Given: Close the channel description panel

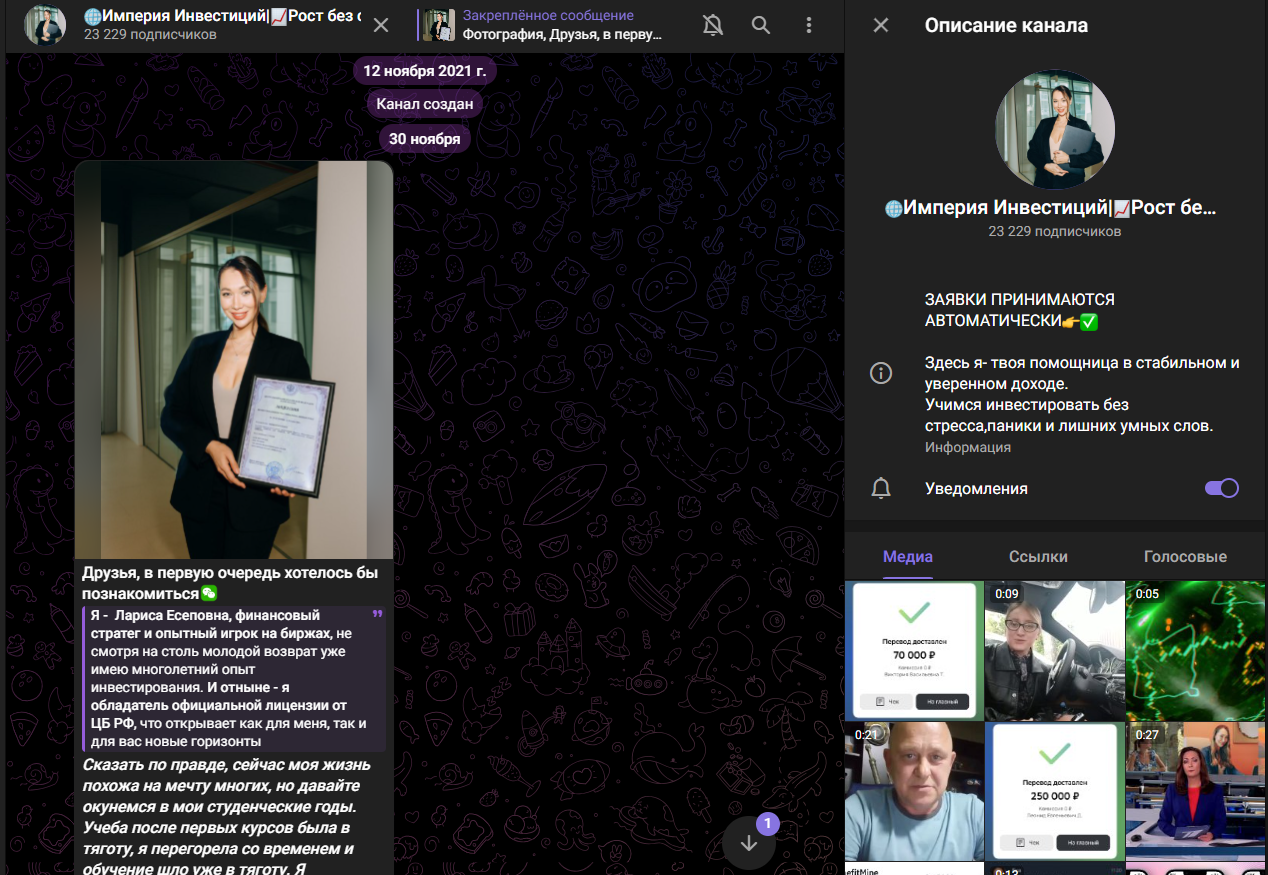Looking at the screenshot, I should [x=881, y=26].
